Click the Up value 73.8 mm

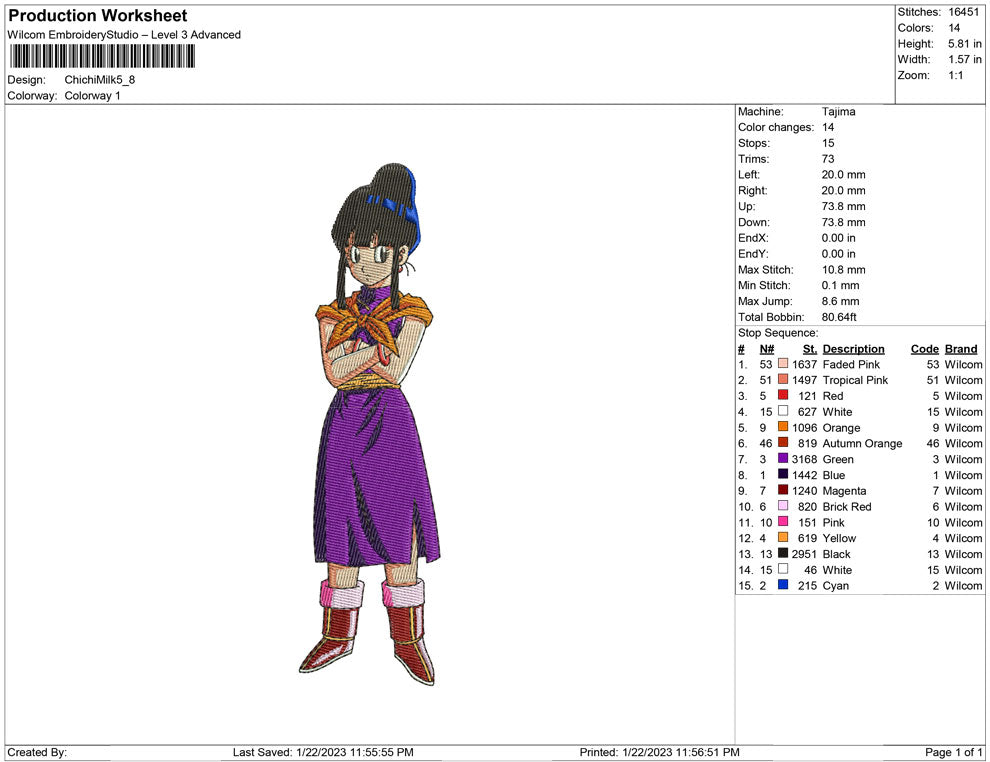(844, 206)
